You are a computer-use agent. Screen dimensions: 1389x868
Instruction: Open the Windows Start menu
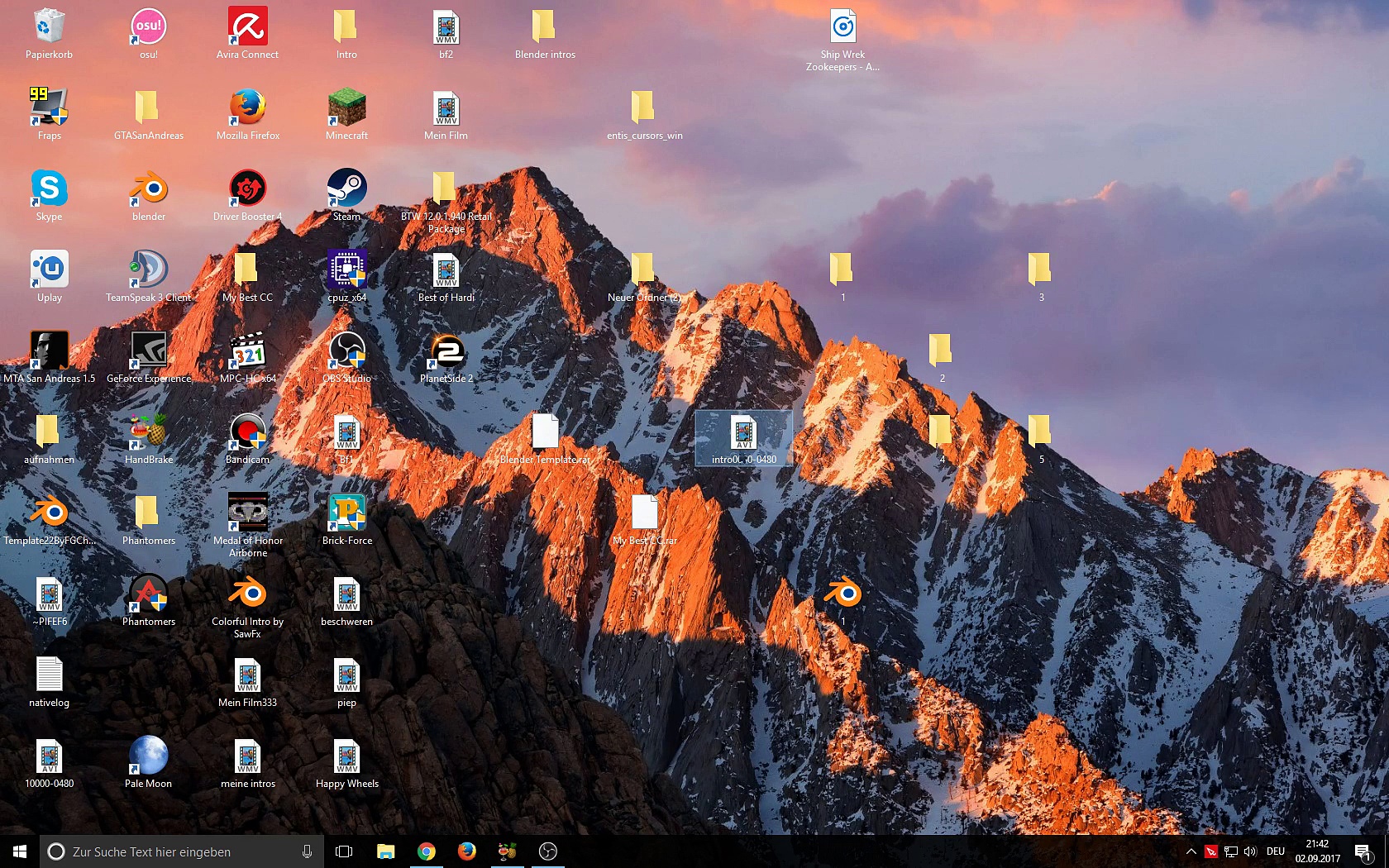(x=20, y=851)
